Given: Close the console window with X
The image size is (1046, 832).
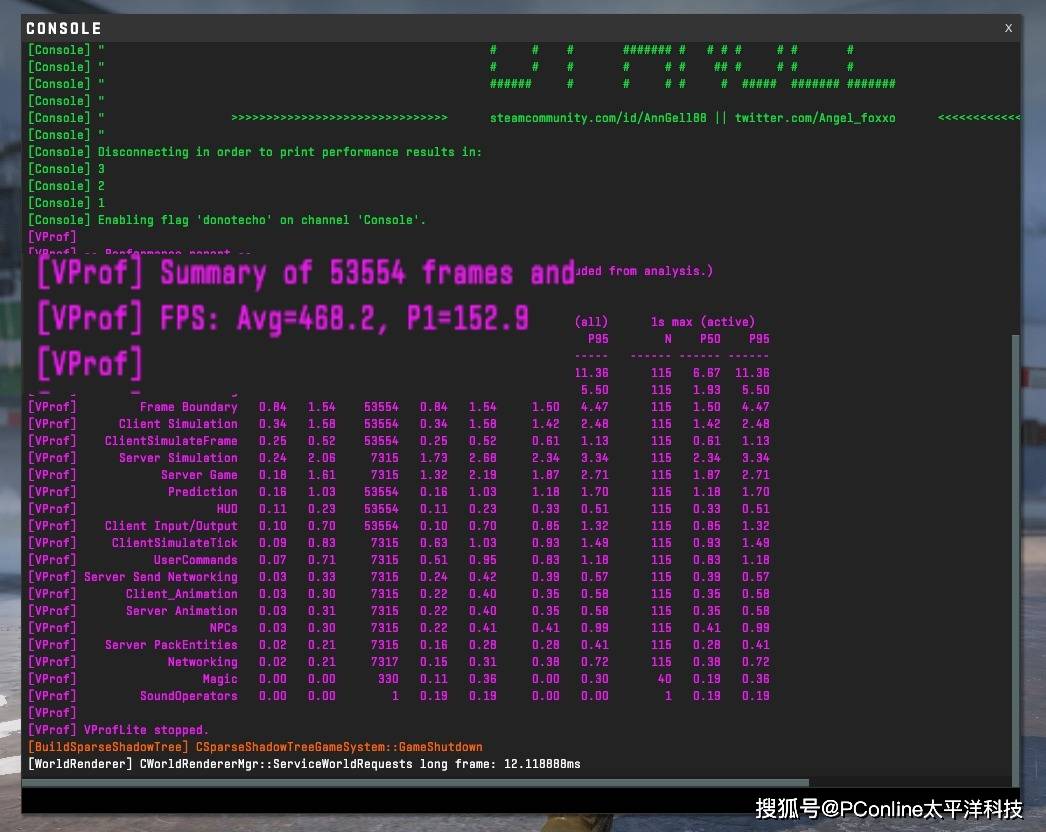Looking at the screenshot, I should pyautogui.click(x=1008, y=28).
